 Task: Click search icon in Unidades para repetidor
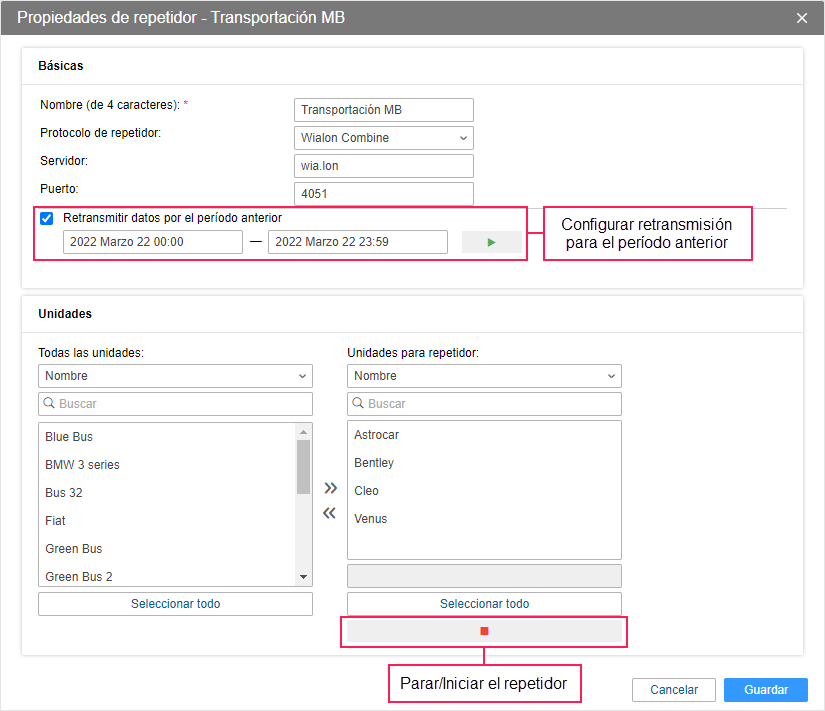point(358,404)
